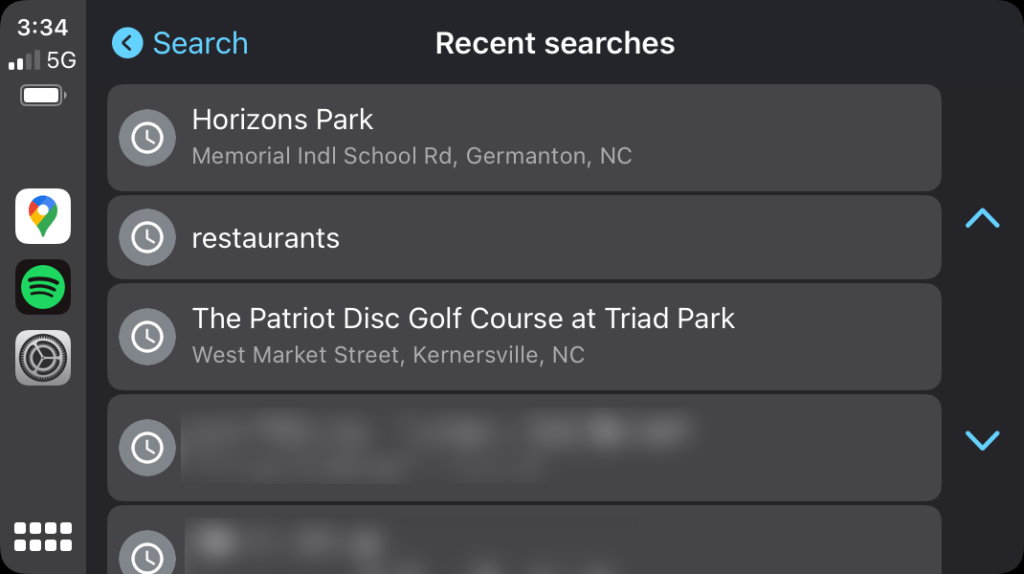Click the clock icon next to Horizons Park
This screenshot has width=1024, height=574.
point(147,138)
